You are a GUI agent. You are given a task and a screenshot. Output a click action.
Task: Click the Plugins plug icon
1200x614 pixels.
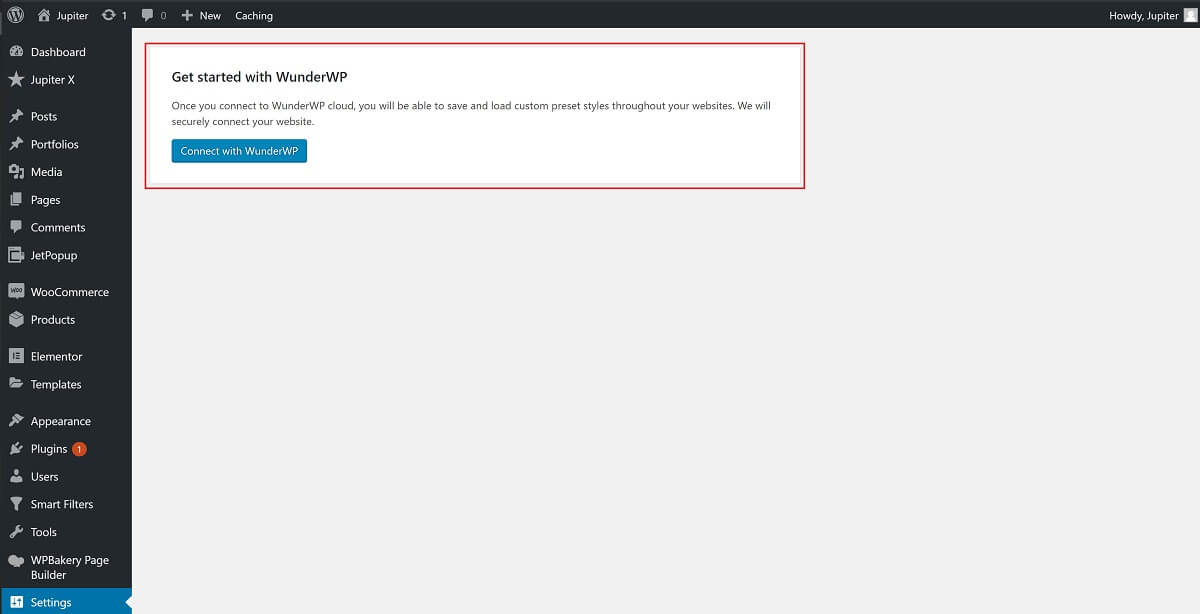(x=16, y=449)
